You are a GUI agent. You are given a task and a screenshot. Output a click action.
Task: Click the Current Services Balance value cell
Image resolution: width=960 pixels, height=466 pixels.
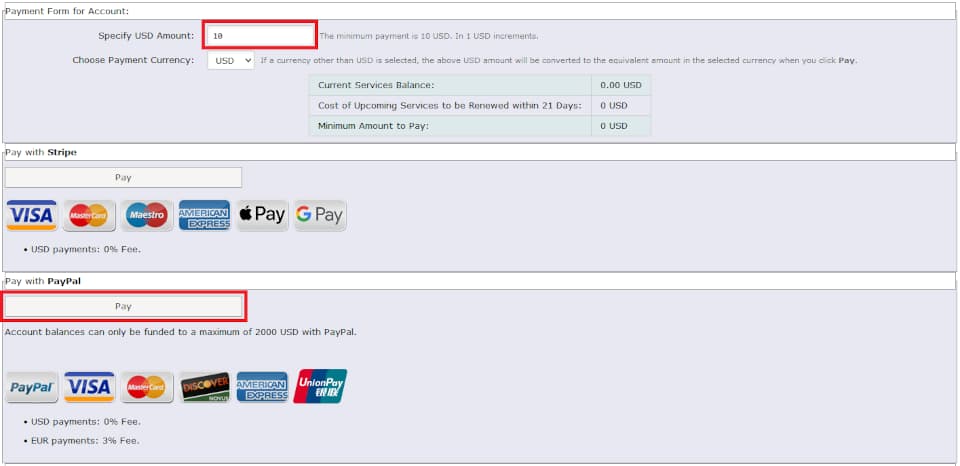(x=621, y=85)
